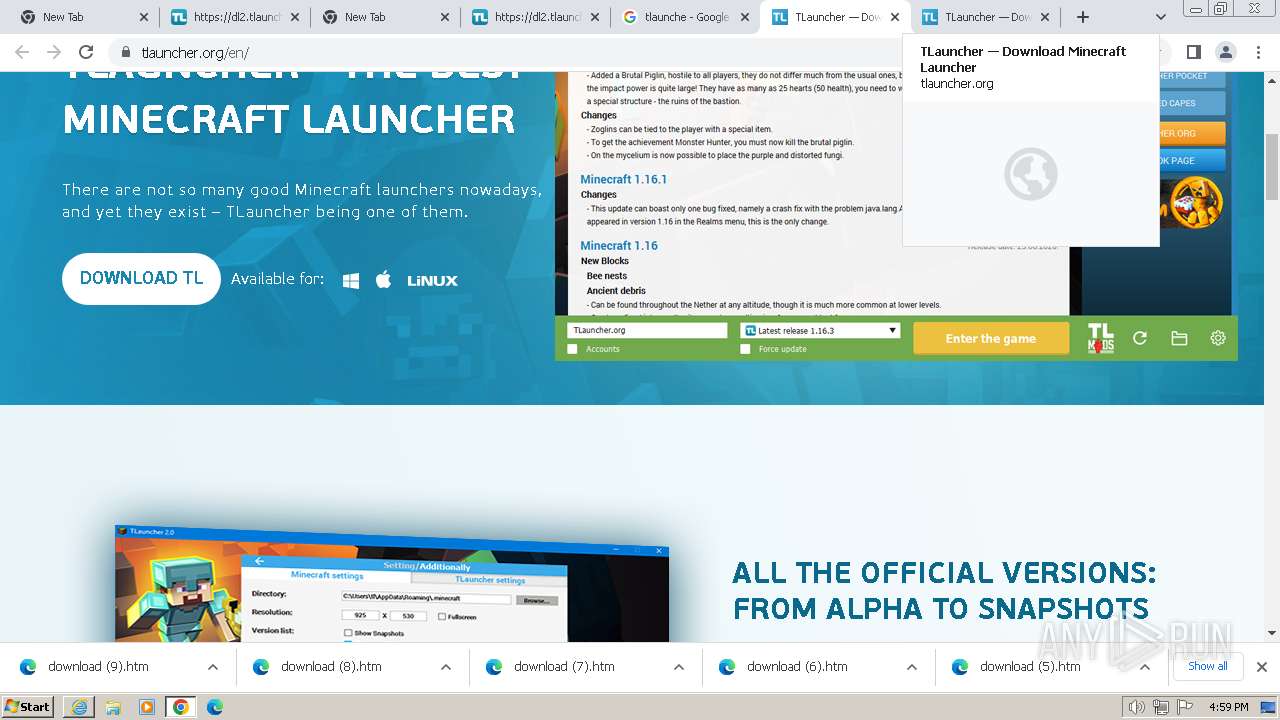
Task: Close the first New Tab tab
Action: pos(144,17)
